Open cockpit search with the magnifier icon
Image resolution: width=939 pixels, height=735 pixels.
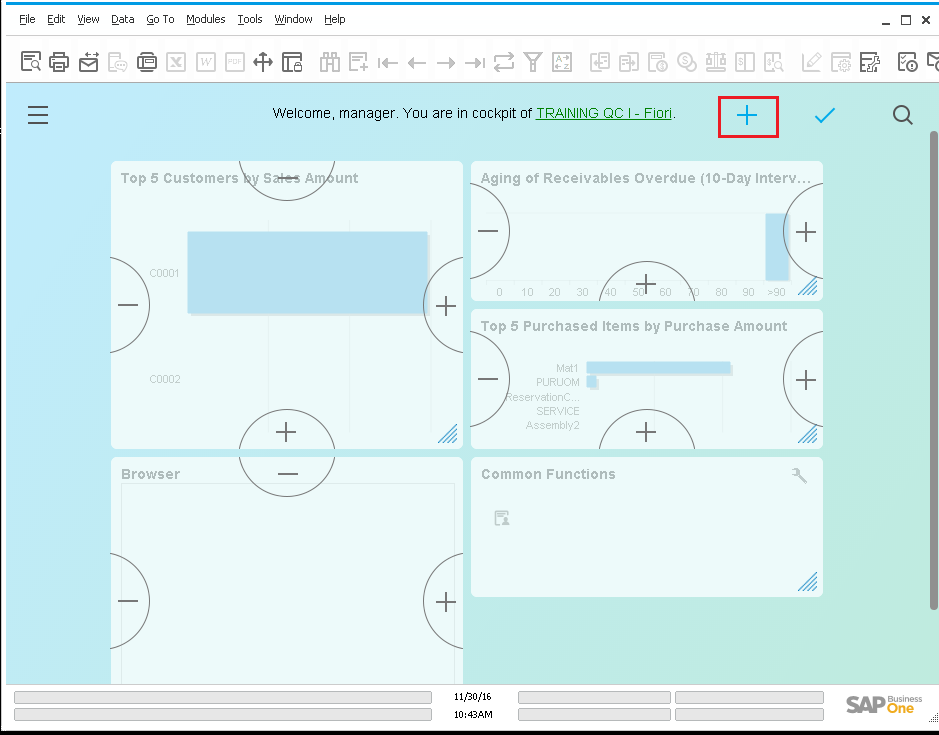point(902,114)
